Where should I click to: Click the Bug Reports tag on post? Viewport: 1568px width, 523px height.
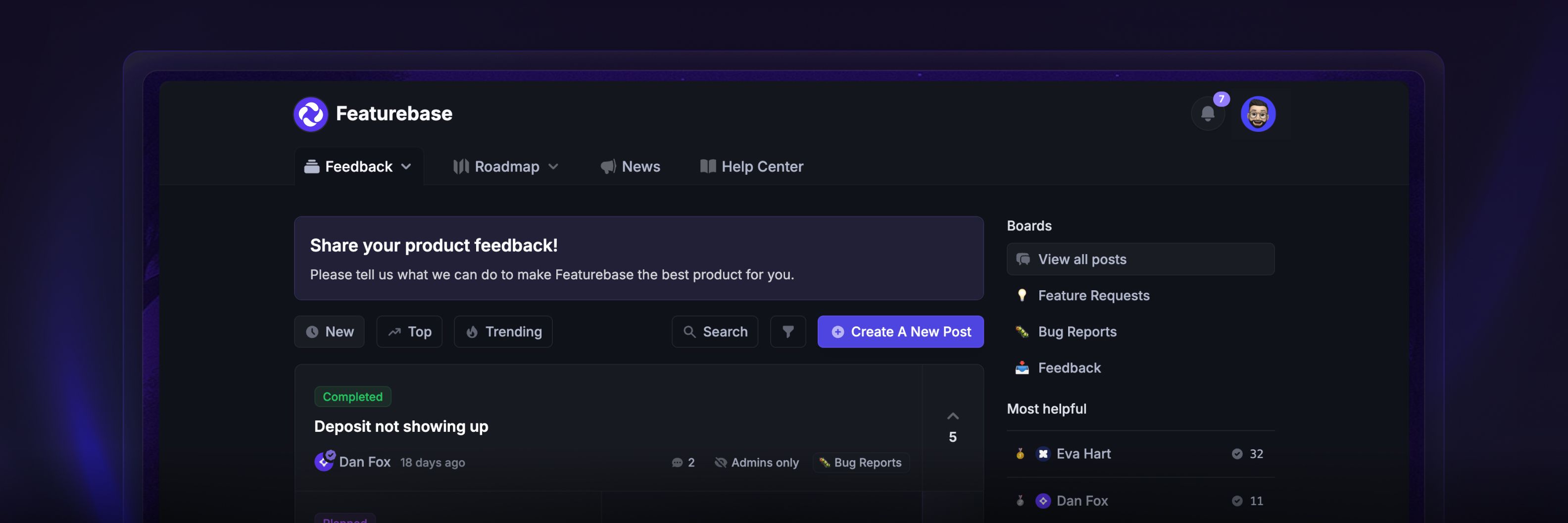(x=861, y=463)
